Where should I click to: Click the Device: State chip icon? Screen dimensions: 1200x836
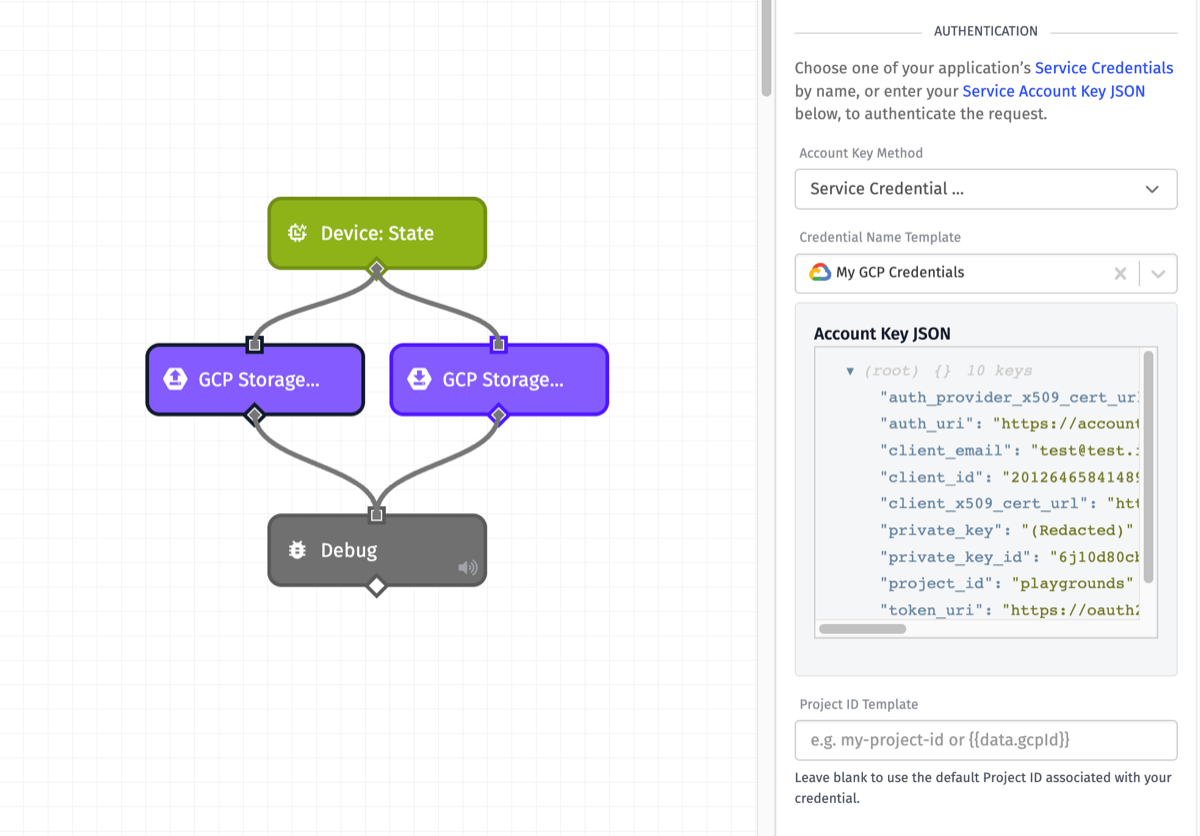pyautogui.click(x=297, y=233)
